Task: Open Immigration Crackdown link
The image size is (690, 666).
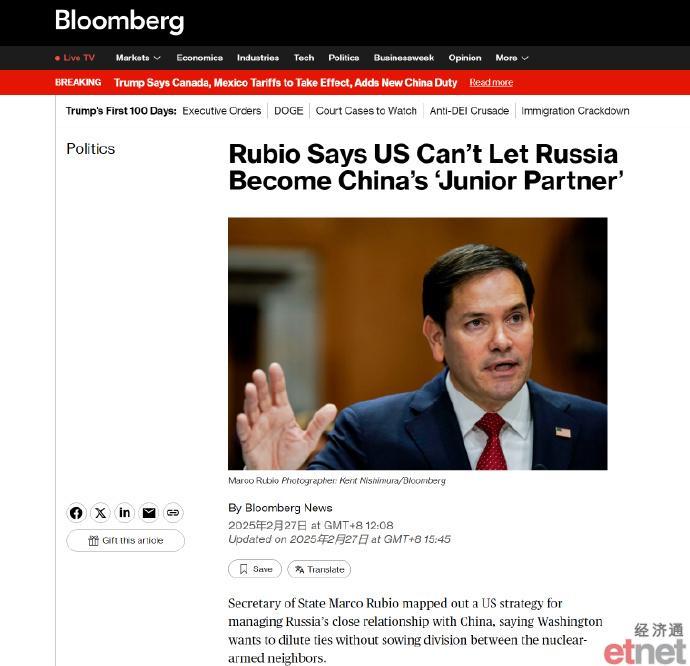Action: click(575, 111)
